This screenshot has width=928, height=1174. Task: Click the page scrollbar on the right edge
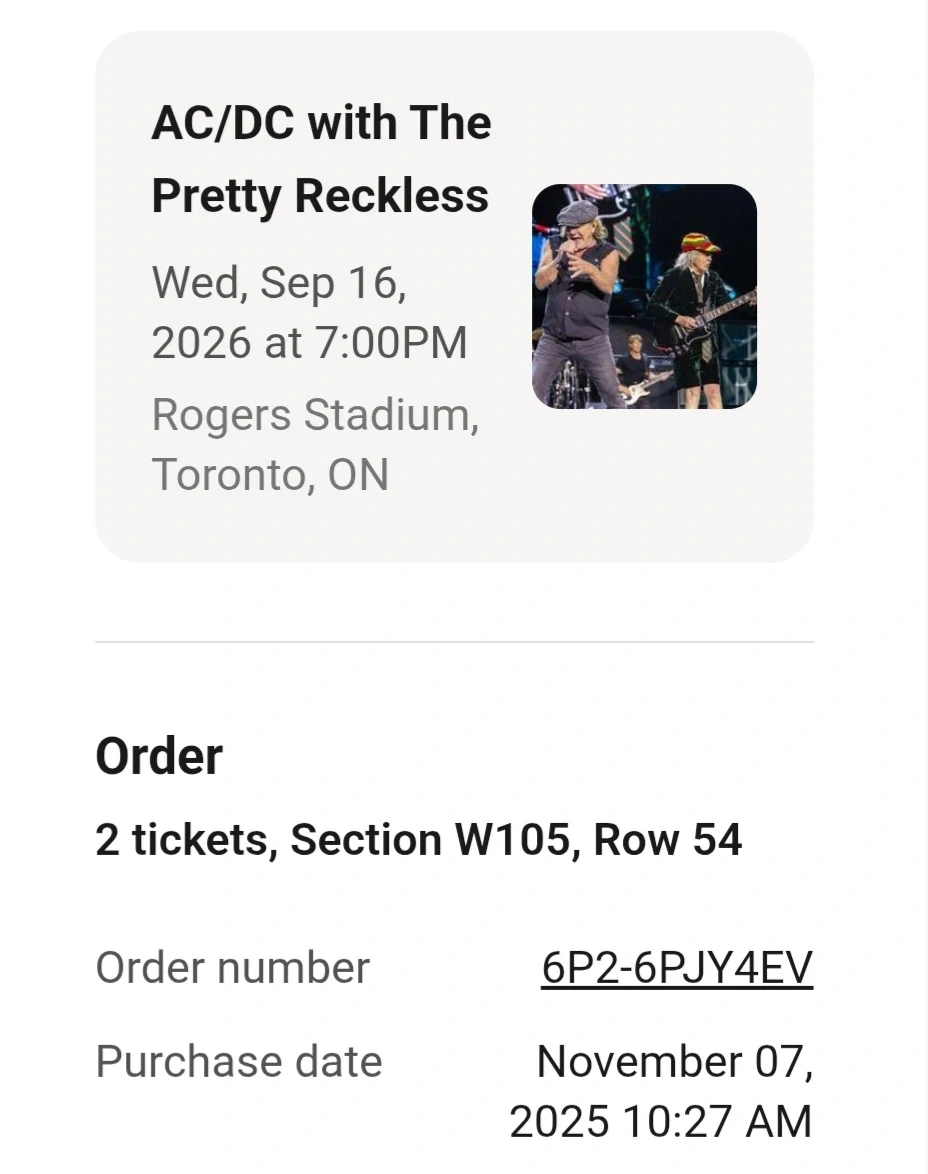coord(924,587)
